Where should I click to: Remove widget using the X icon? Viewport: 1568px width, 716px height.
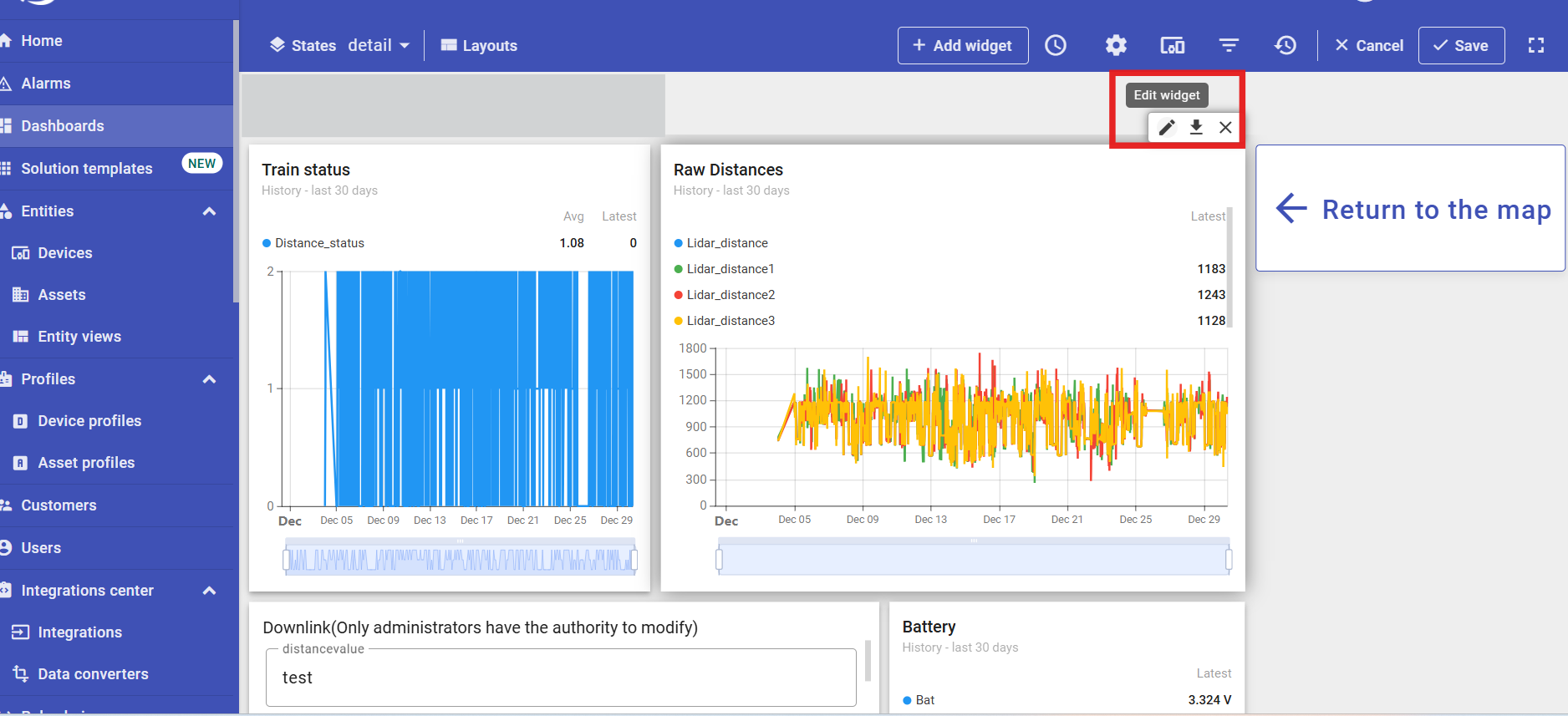pyautogui.click(x=1225, y=127)
